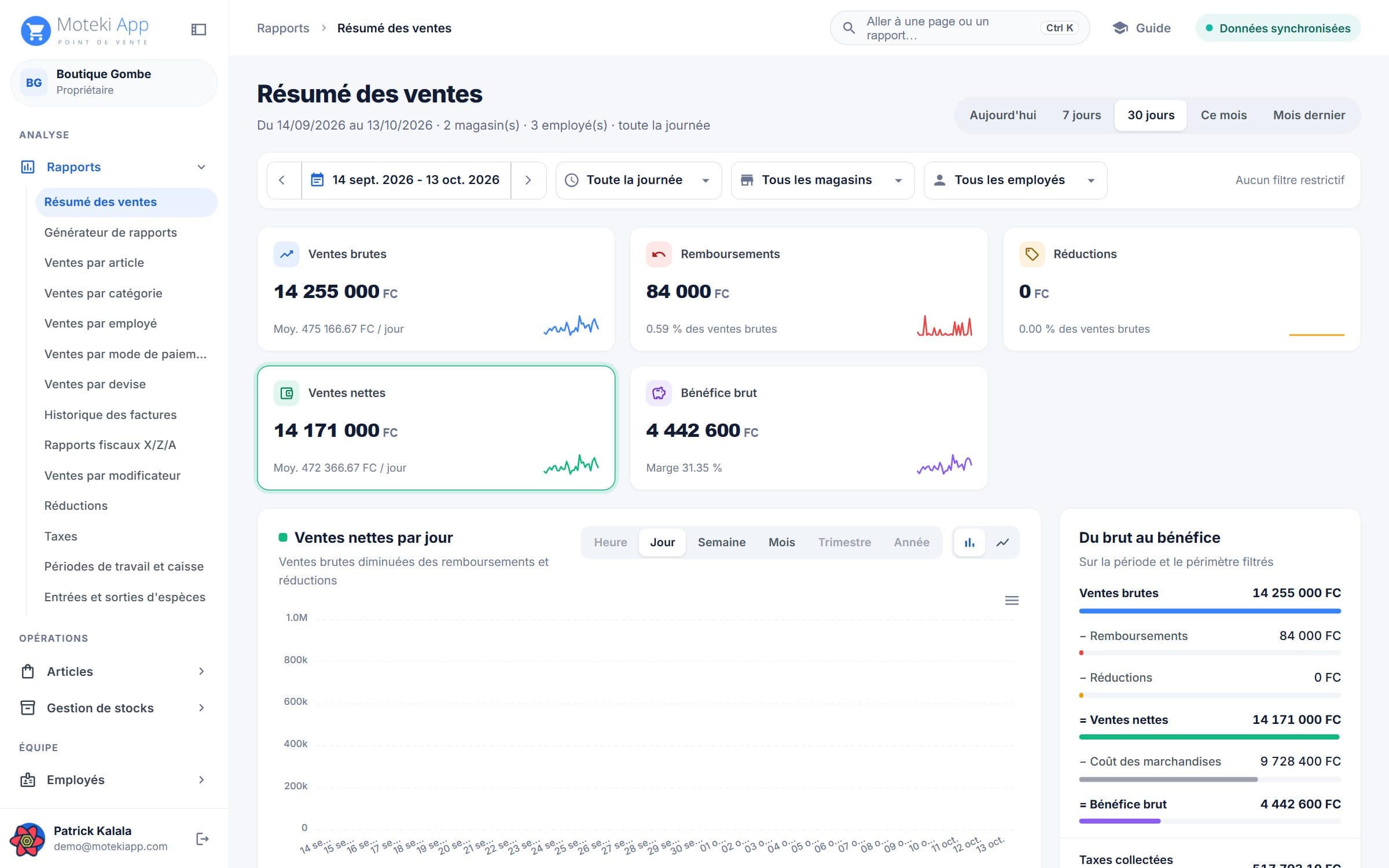
Task: Focus the Aller à une page search field
Action: point(960,28)
